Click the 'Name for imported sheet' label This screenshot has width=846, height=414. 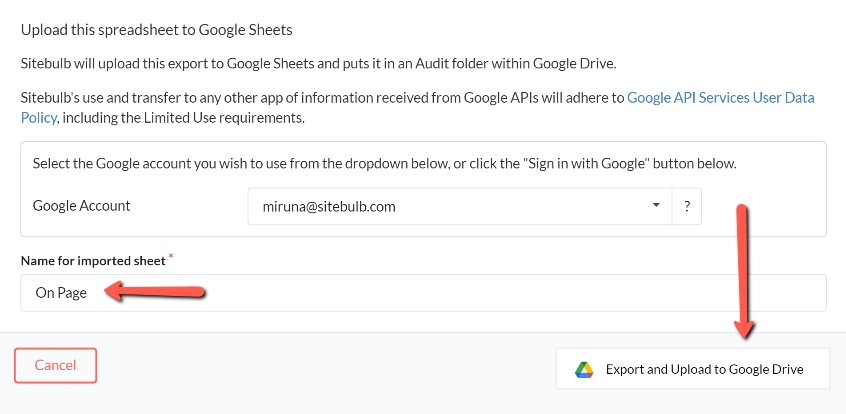[93, 261]
